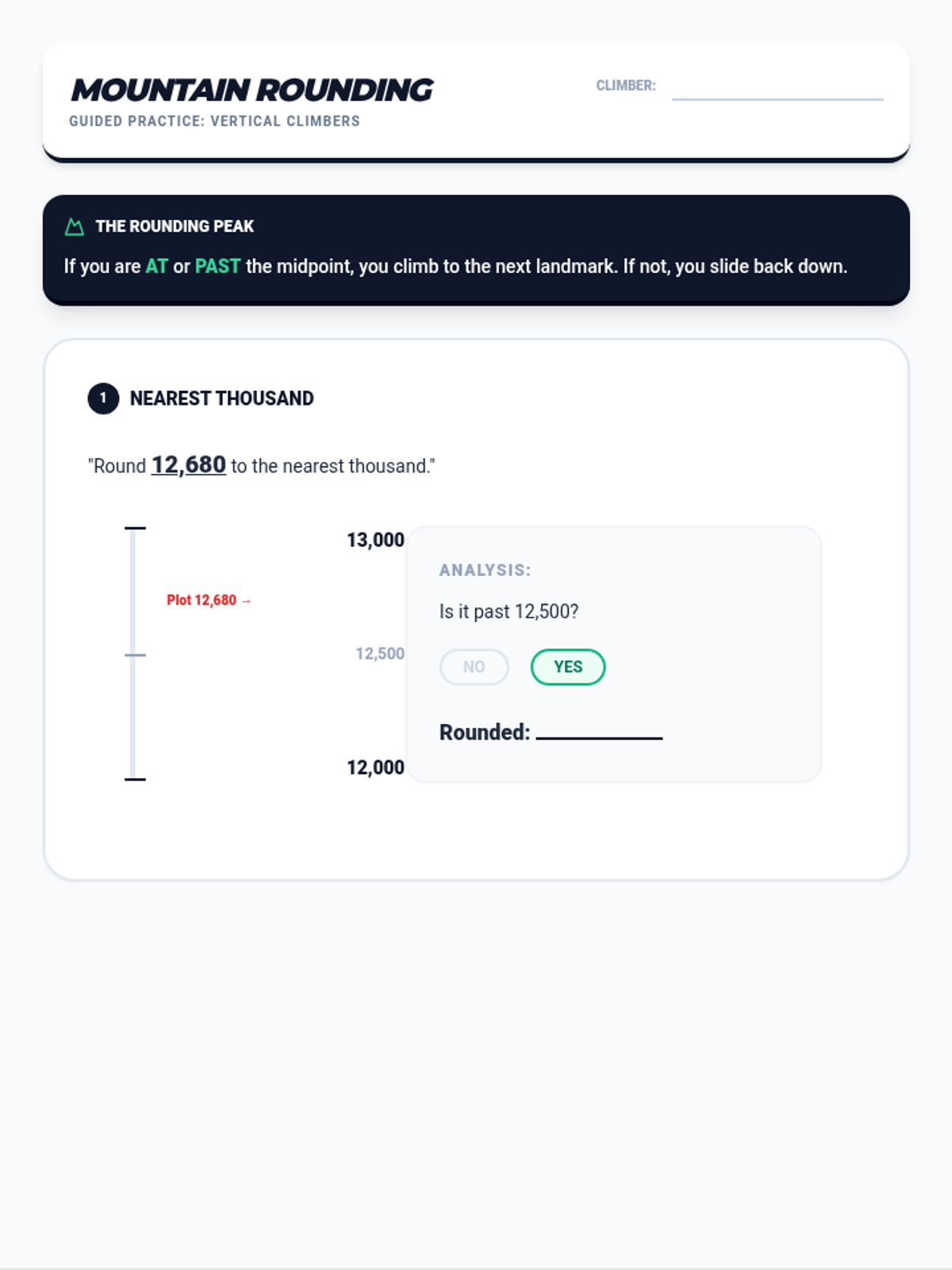The height and width of the screenshot is (1270, 952).
Task: Click the midpoint tick on the vertical line
Action: click(135, 655)
